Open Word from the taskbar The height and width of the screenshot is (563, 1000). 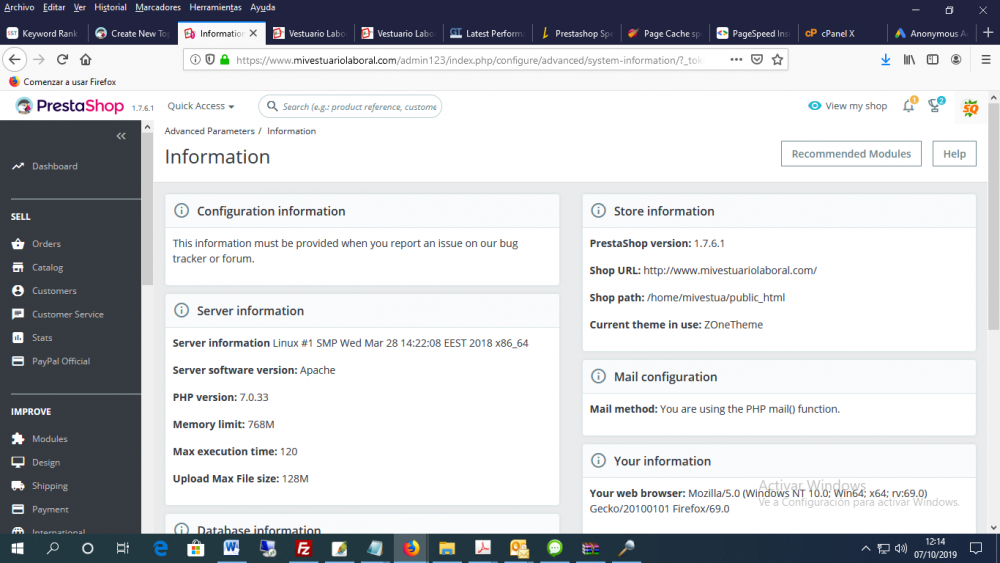pos(231,548)
